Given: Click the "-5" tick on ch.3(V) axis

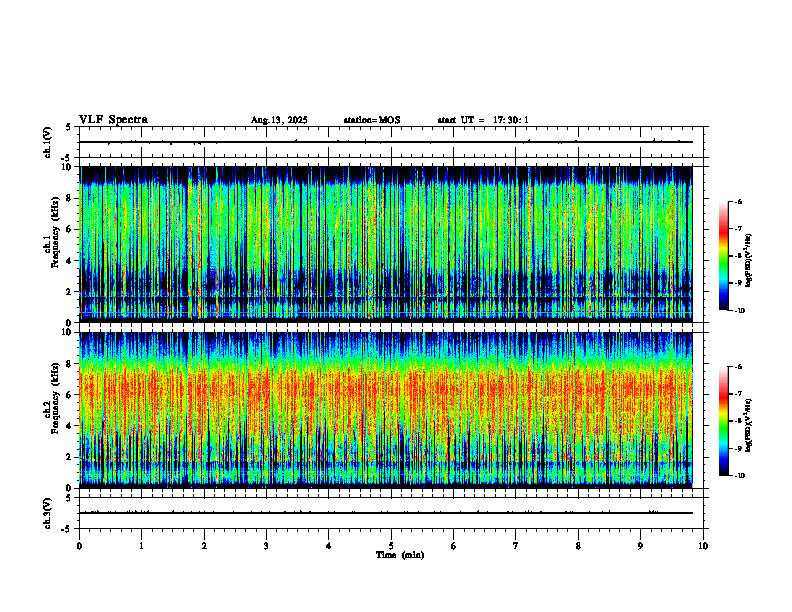Looking at the screenshot, I should [x=66, y=529].
